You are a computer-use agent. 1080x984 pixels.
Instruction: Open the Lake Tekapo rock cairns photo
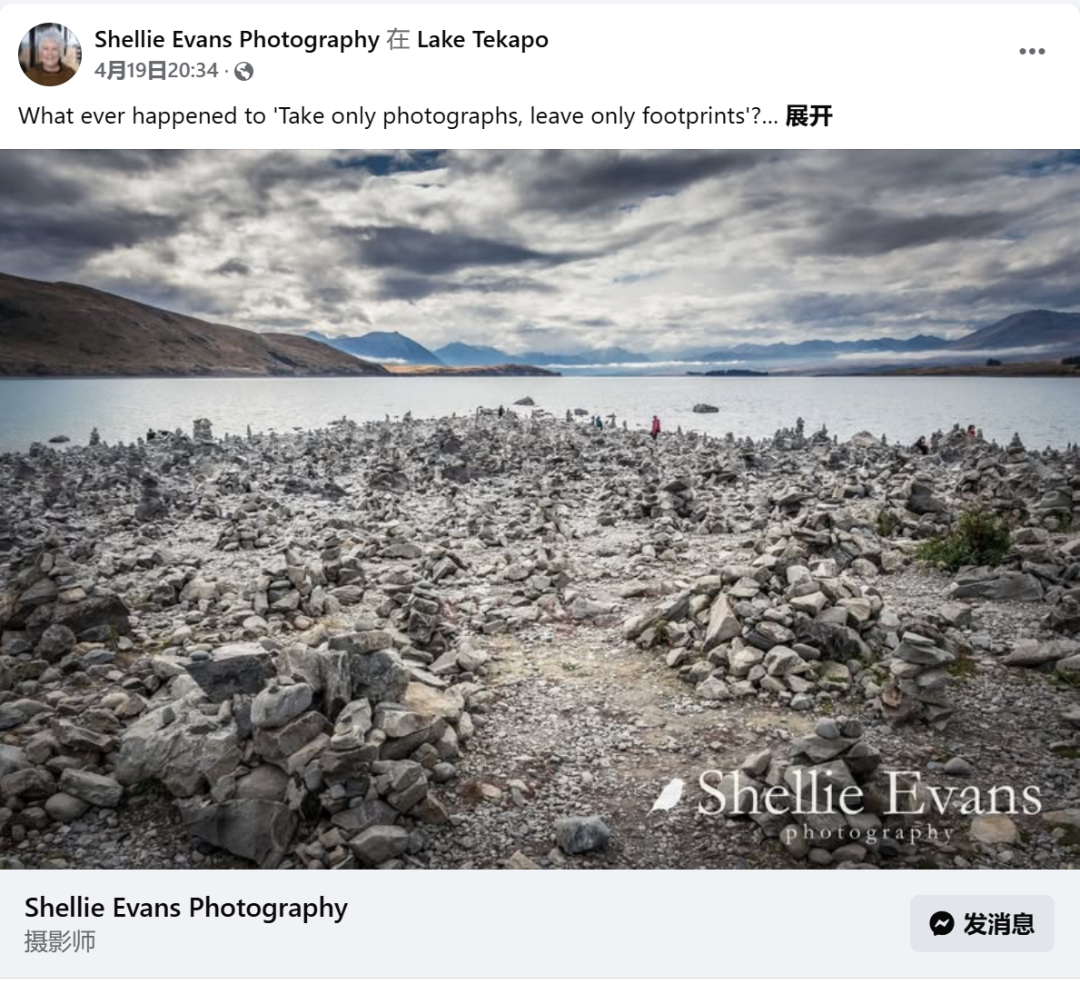(540, 509)
